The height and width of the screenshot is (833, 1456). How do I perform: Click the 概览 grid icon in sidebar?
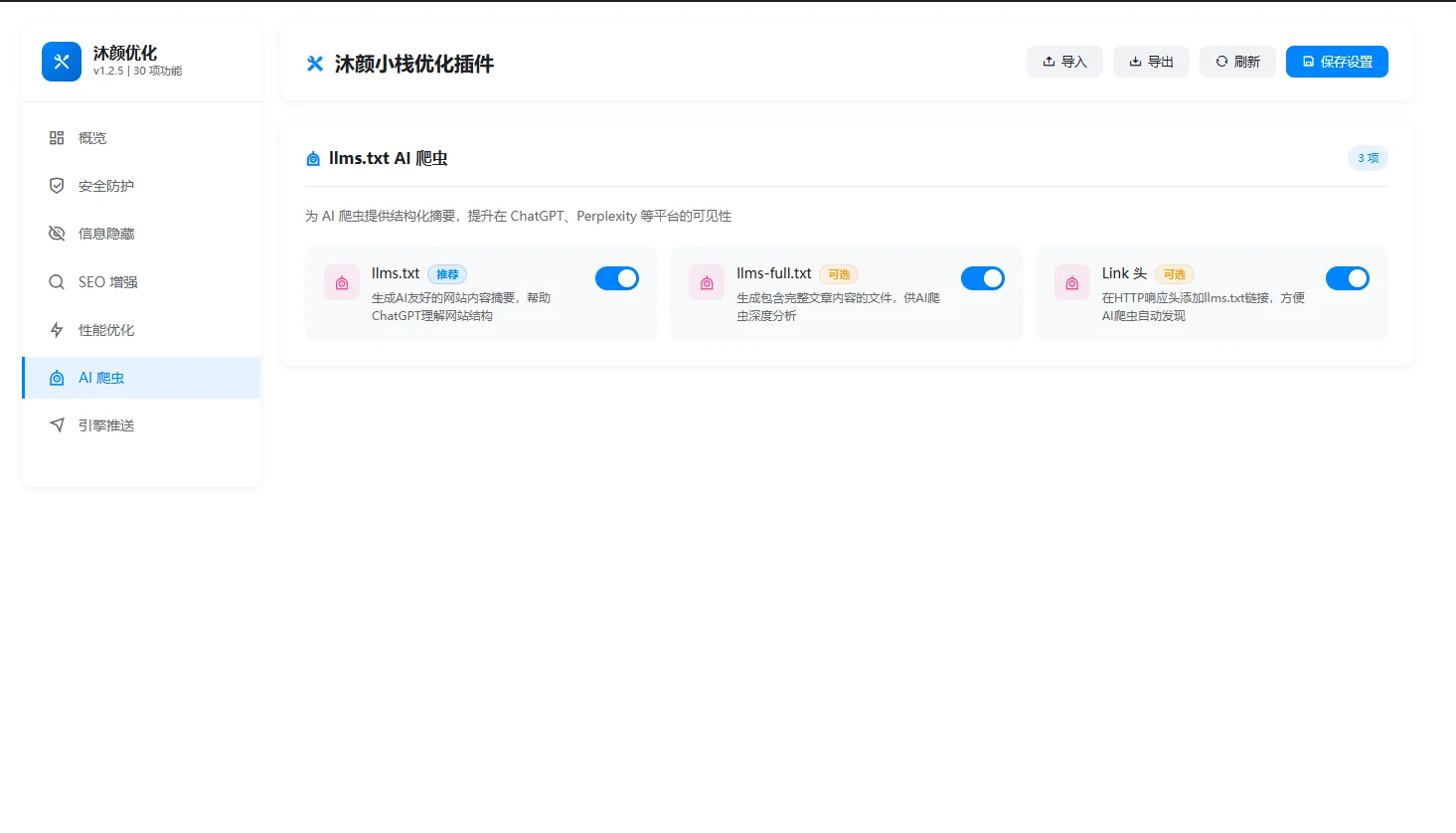click(57, 138)
